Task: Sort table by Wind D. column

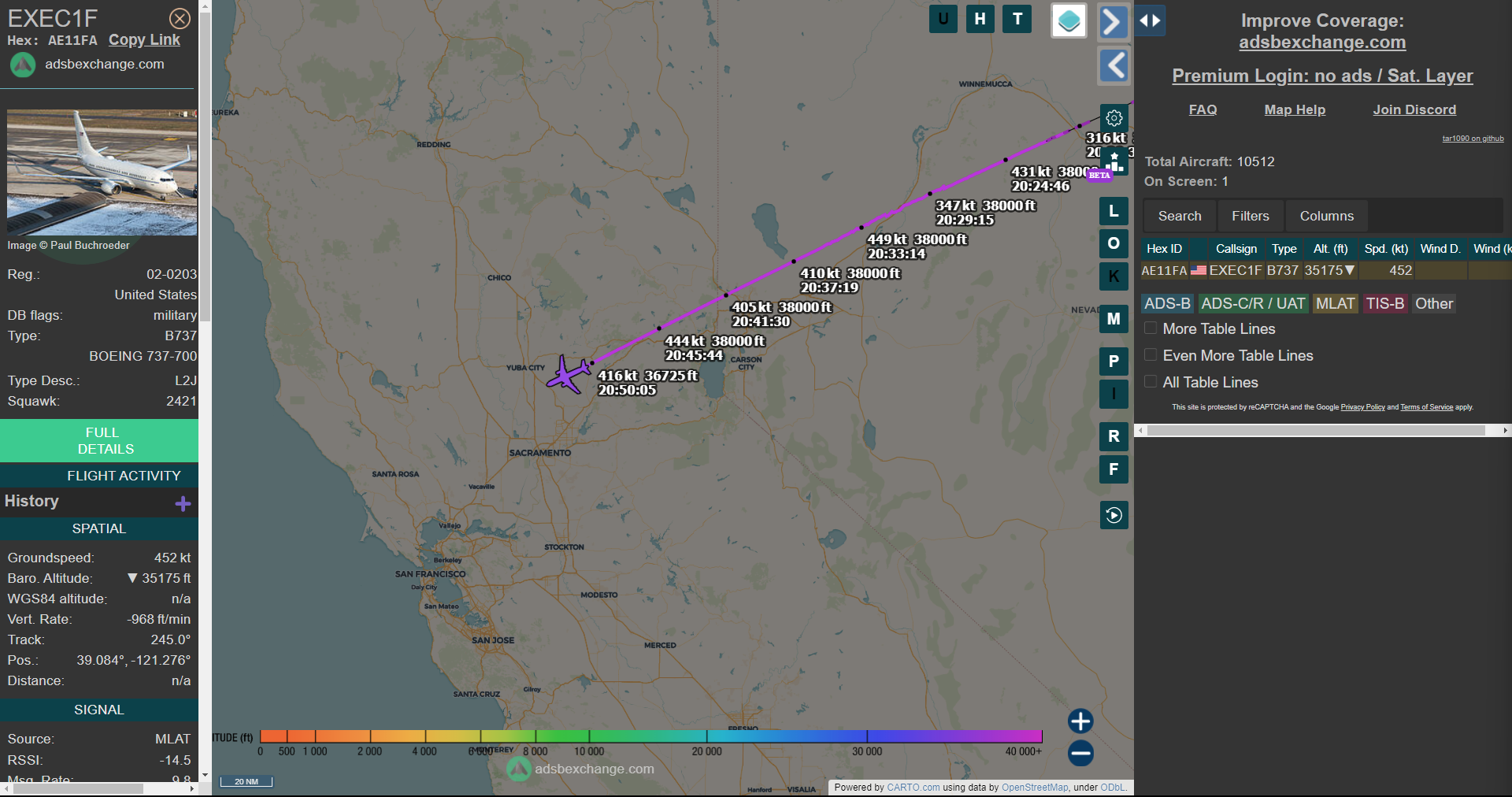Action: click(1440, 249)
